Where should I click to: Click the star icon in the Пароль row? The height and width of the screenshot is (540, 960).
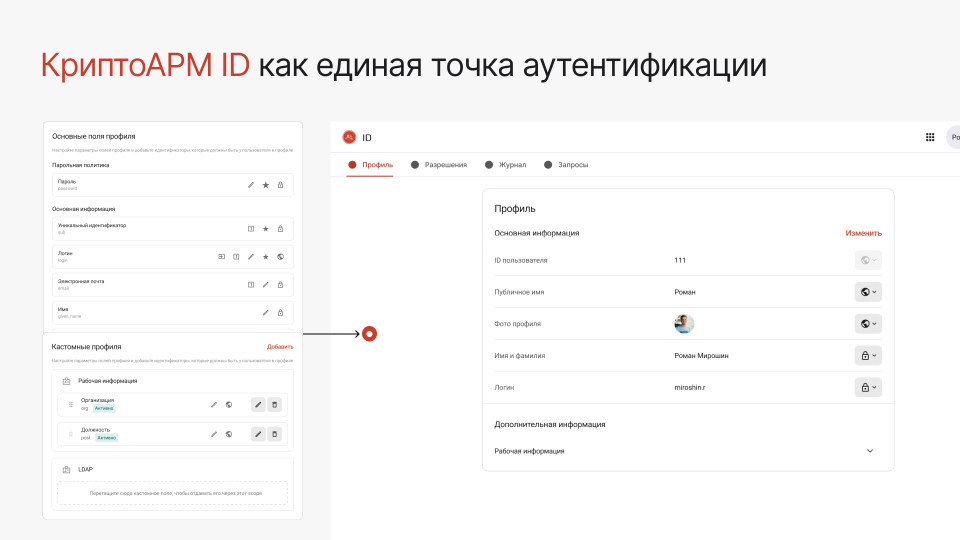(x=266, y=185)
